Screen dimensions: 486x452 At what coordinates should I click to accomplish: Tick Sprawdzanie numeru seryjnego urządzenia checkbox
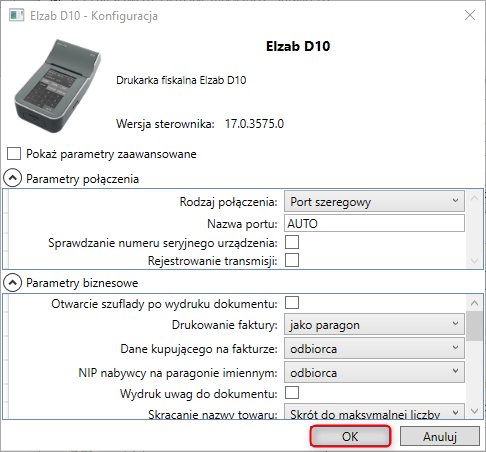tap(292, 242)
